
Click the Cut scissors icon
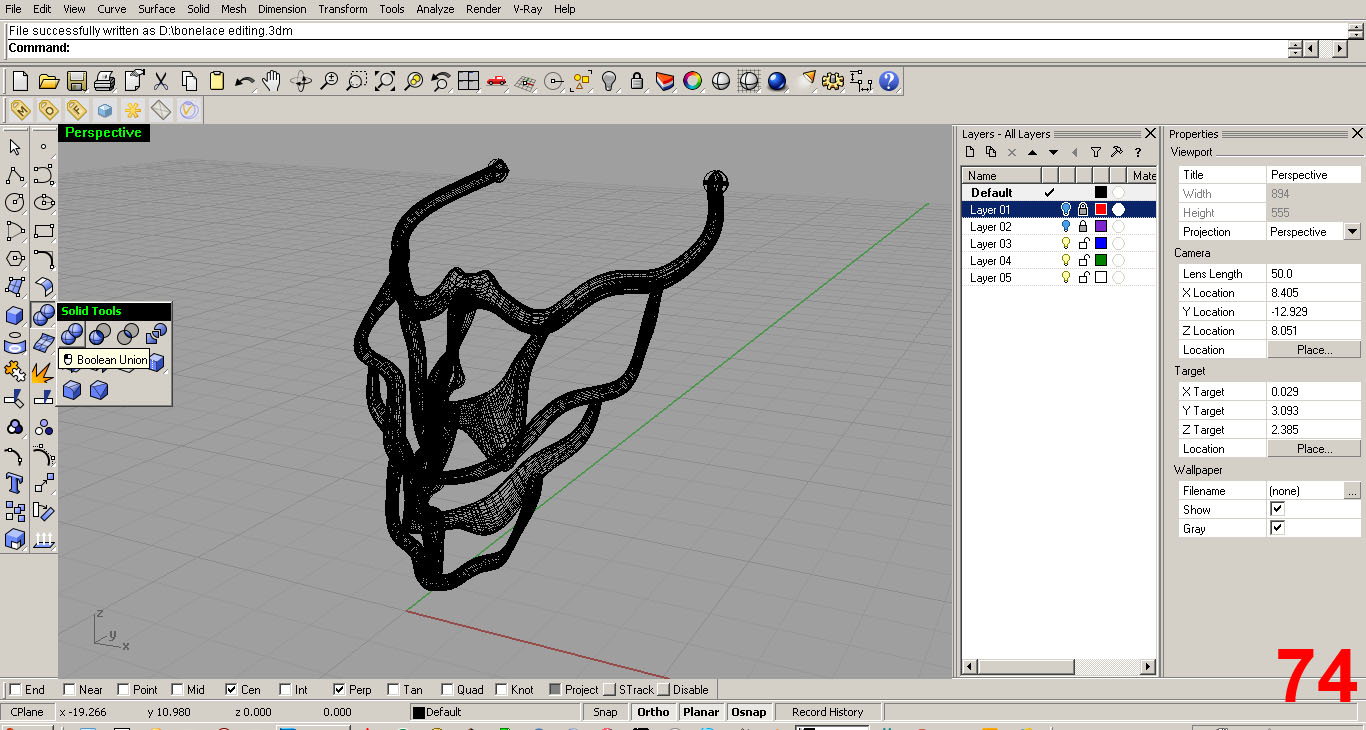point(160,81)
